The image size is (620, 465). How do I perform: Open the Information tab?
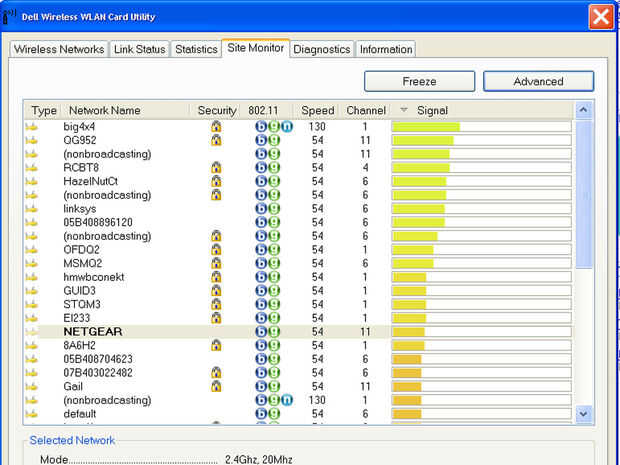pyautogui.click(x=386, y=49)
